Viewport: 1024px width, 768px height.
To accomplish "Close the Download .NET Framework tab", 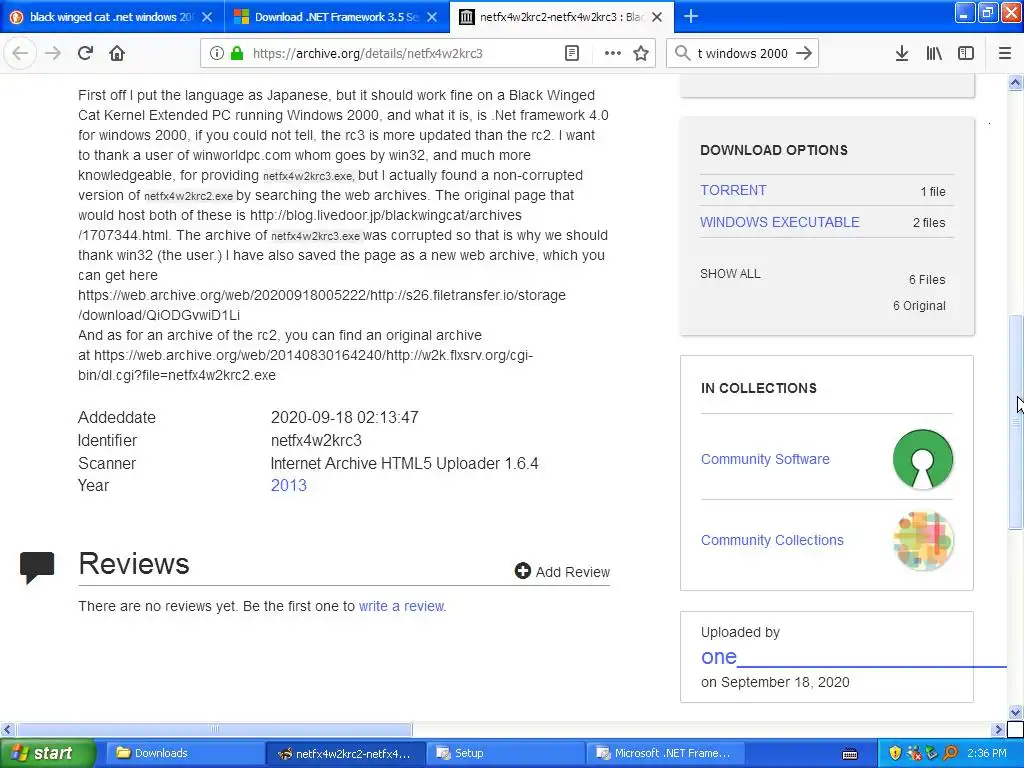I will 432,17.
